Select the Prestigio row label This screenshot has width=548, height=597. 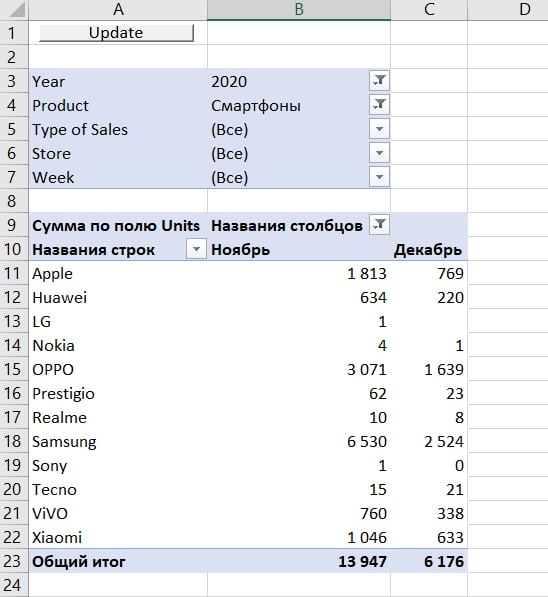click(x=118, y=393)
